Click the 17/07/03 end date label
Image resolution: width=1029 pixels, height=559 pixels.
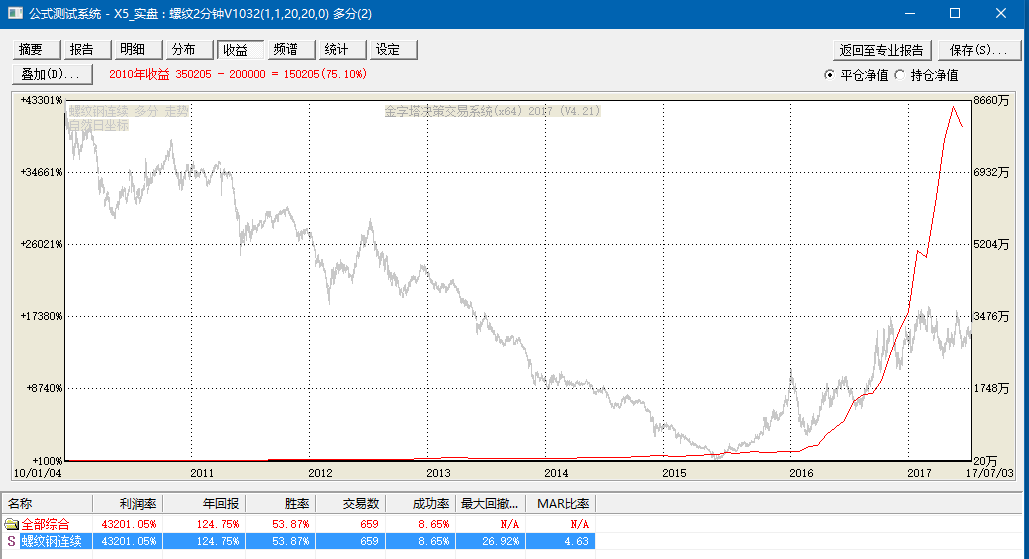click(990, 473)
